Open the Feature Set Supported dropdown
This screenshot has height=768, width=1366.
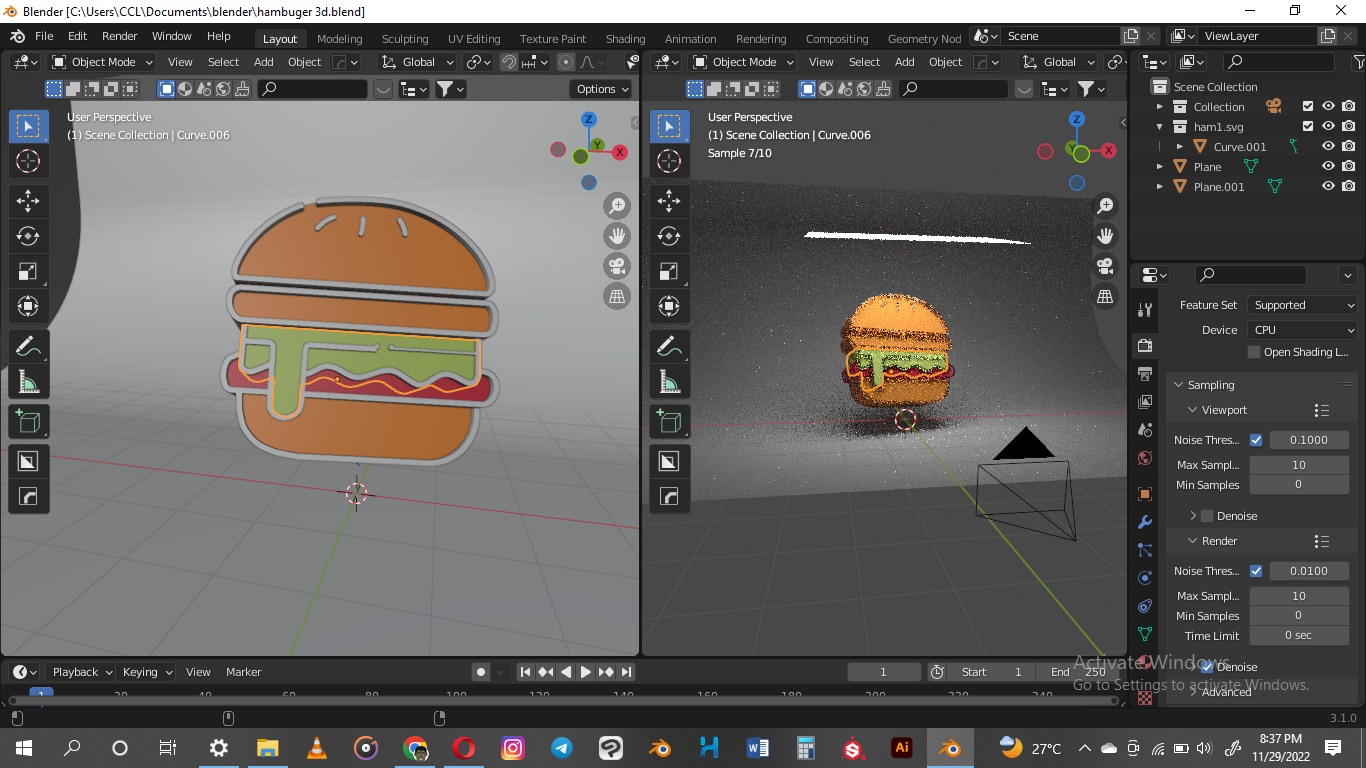pyautogui.click(x=1302, y=305)
